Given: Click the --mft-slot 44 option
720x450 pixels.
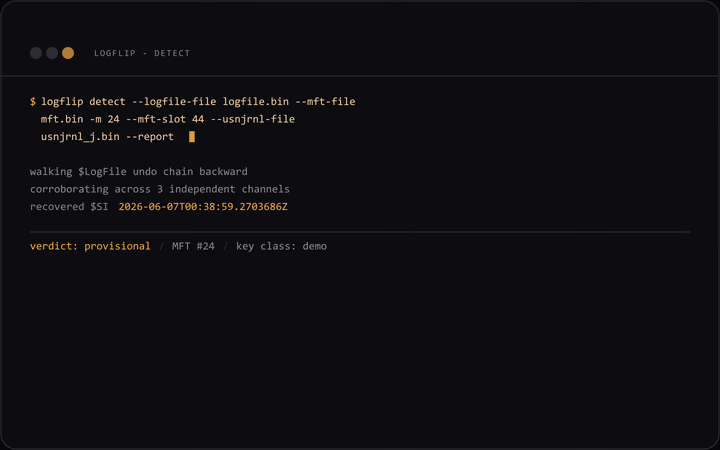Looking at the screenshot, I should pyautogui.click(x=165, y=119).
